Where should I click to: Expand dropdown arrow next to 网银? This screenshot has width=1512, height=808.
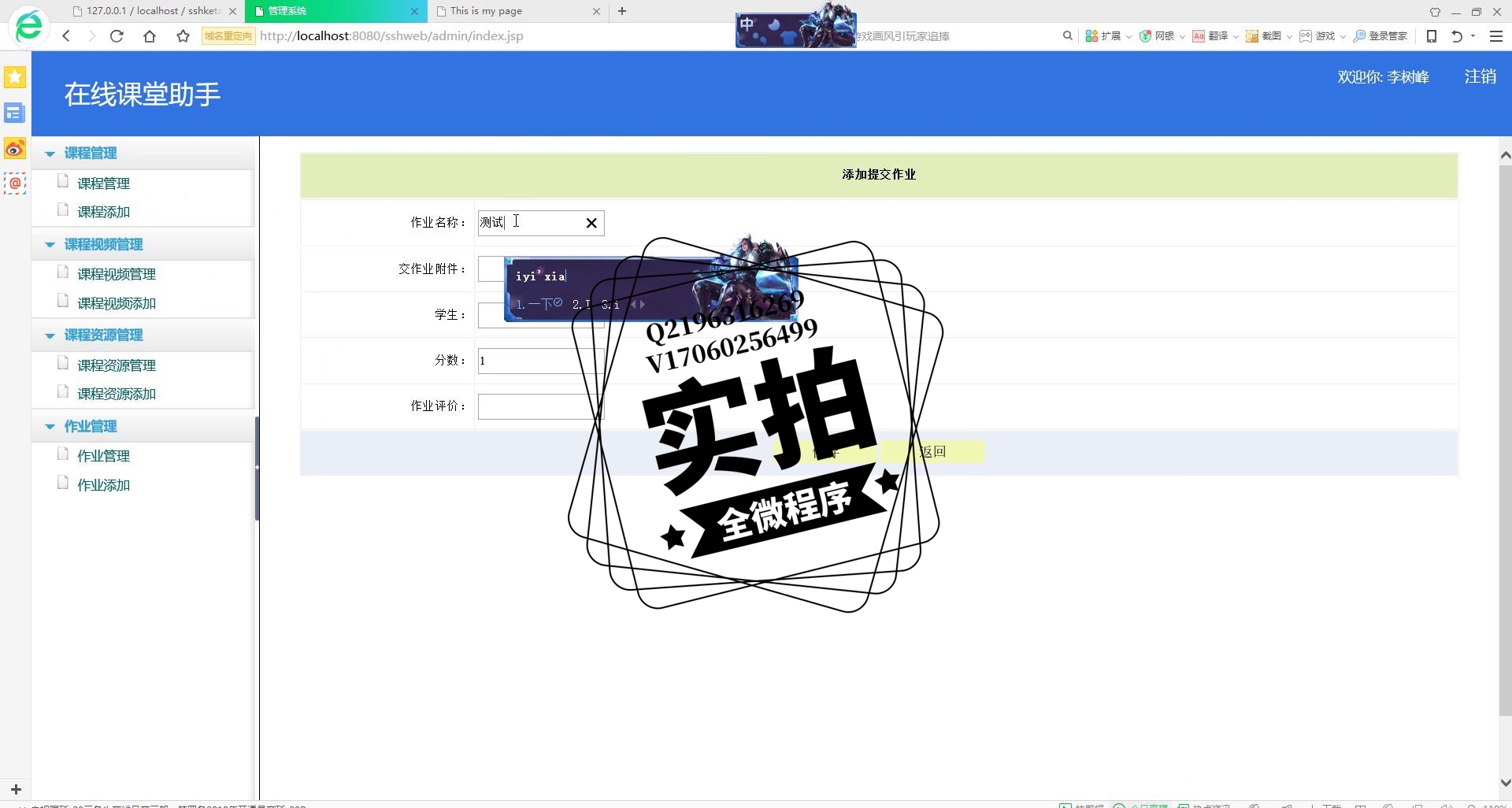click(1182, 37)
